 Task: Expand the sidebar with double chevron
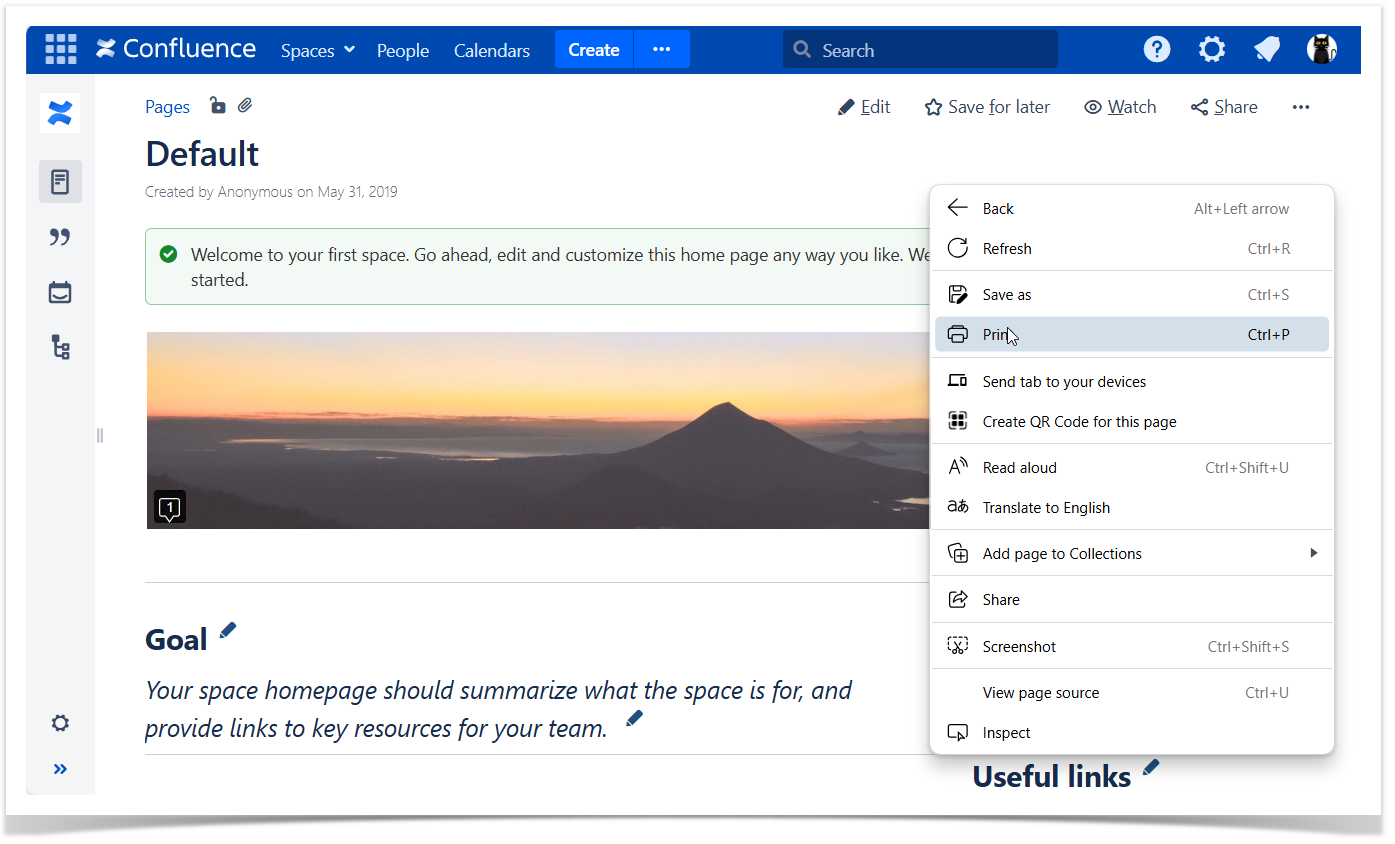click(x=60, y=769)
